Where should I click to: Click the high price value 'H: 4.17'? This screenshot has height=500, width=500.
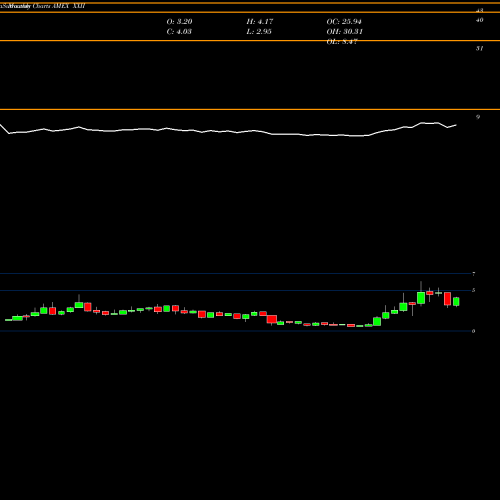(x=260, y=22)
